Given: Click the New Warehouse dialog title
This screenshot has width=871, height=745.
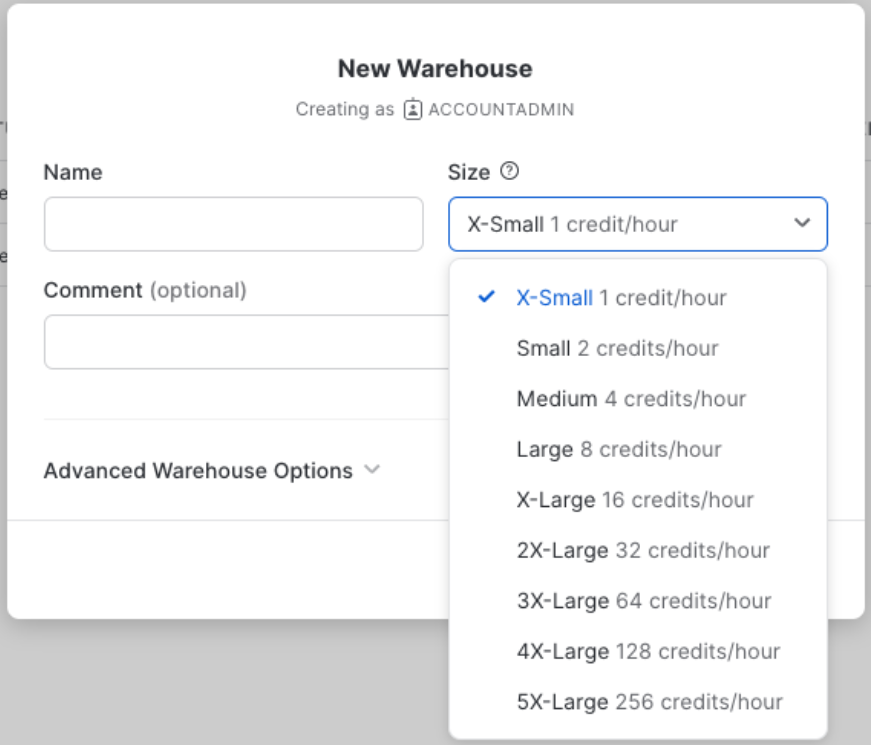Looking at the screenshot, I should click(x=435, y=69).
